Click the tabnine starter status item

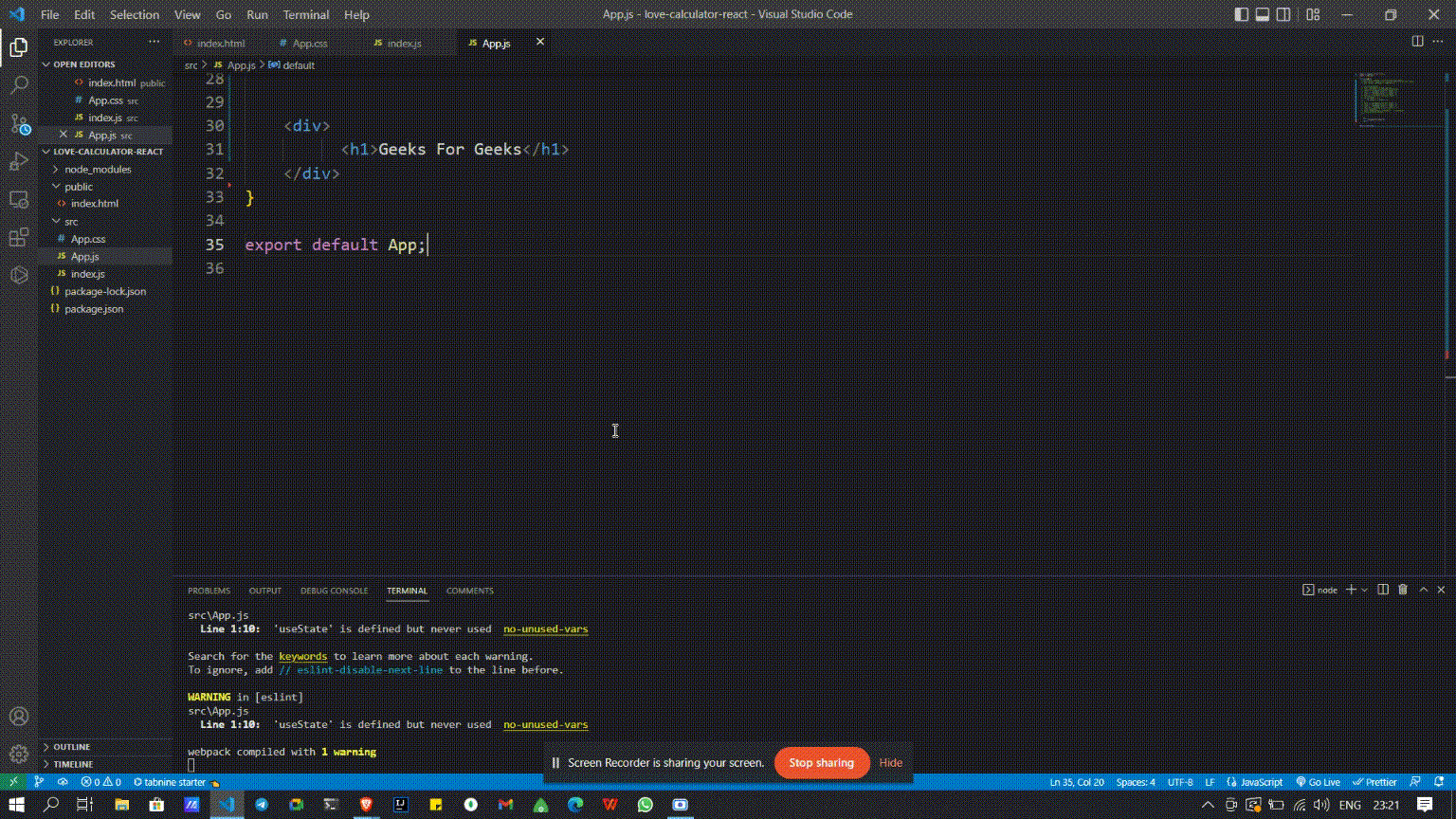pos(176,782)
